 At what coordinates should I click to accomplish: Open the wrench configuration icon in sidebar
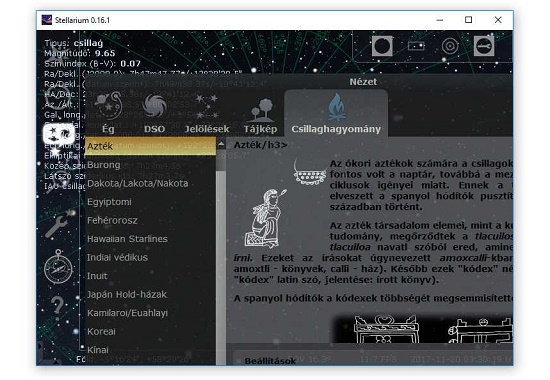(59, 225)
